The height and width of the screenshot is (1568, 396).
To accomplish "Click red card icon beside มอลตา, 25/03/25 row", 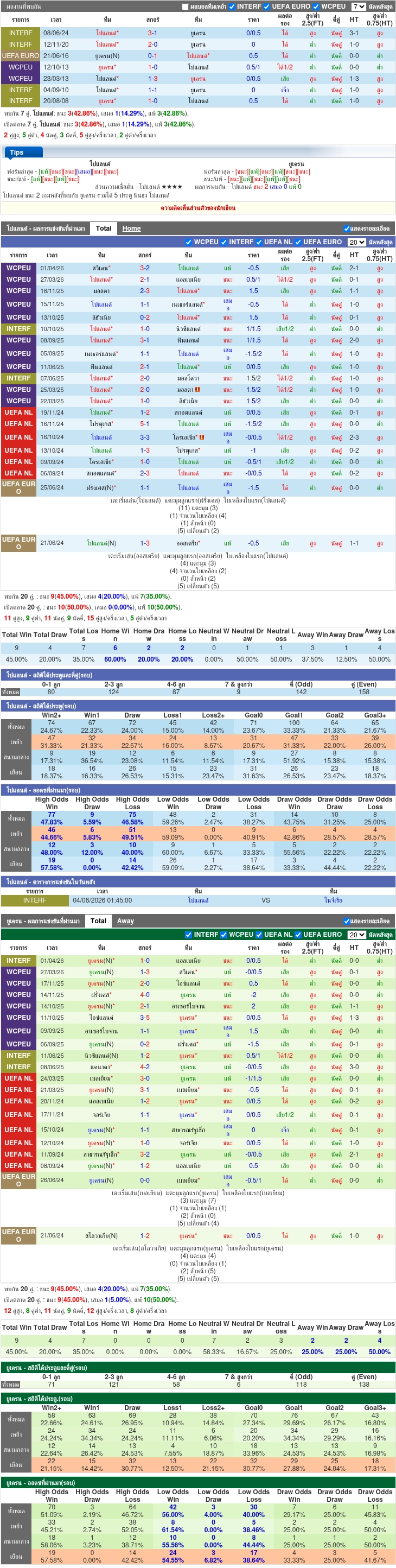I will [x=197, y=390].
